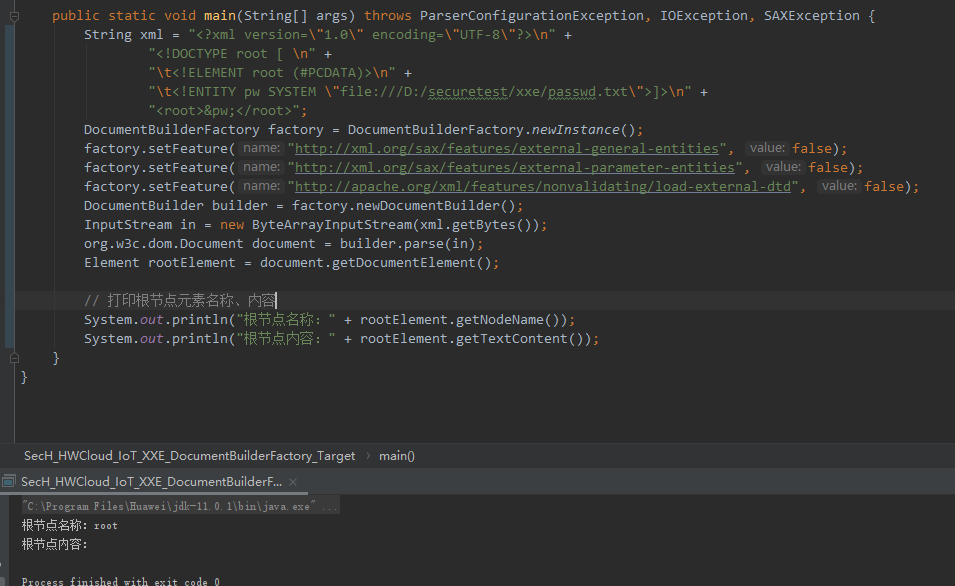Click the method end fold marker

tap(14, 358)
